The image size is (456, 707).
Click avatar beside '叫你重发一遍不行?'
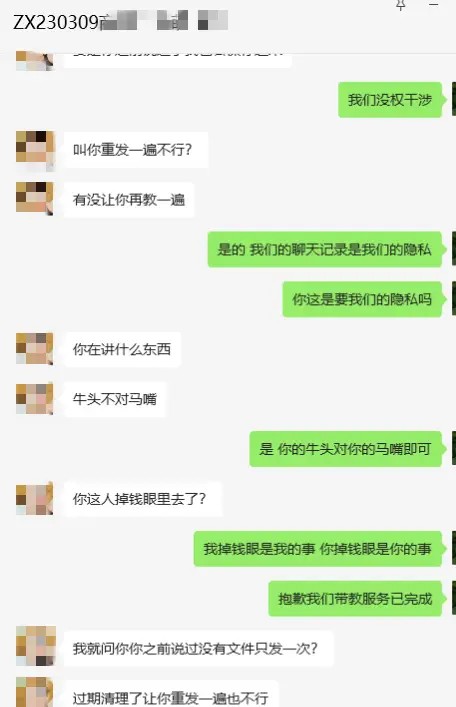(35, 150)
